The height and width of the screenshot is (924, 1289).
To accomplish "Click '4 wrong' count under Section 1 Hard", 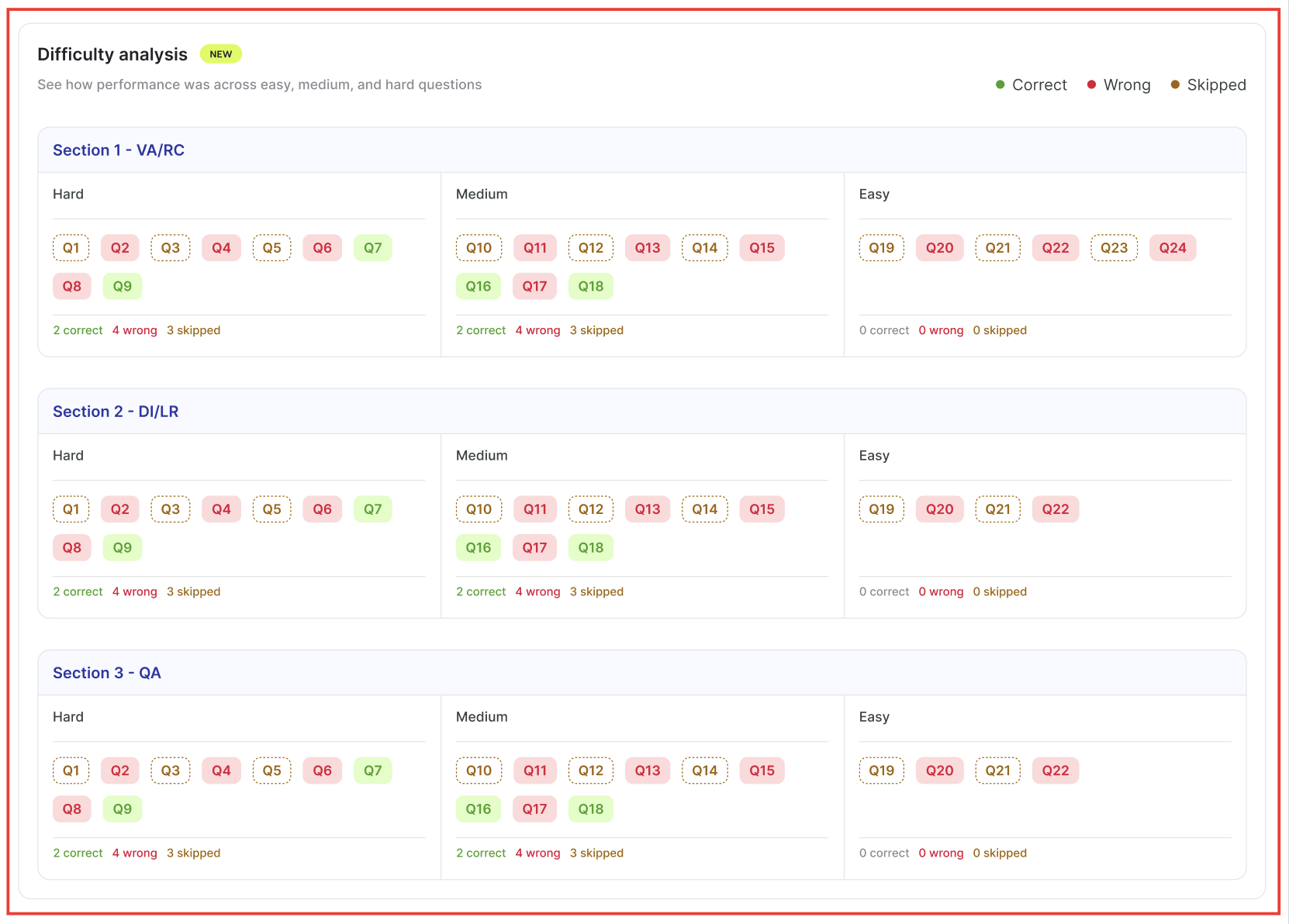I will pyautogui.click(x=135, y=330).
